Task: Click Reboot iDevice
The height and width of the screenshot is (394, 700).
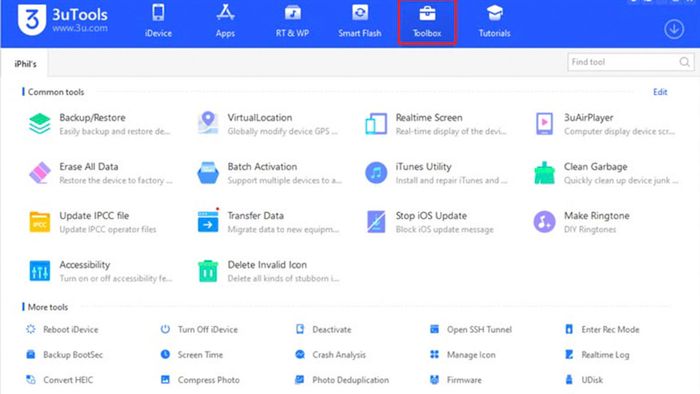Action: point(62,329)
